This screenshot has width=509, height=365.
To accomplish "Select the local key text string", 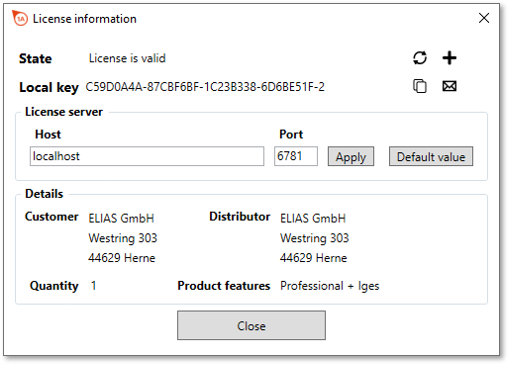I will (205, 87).
